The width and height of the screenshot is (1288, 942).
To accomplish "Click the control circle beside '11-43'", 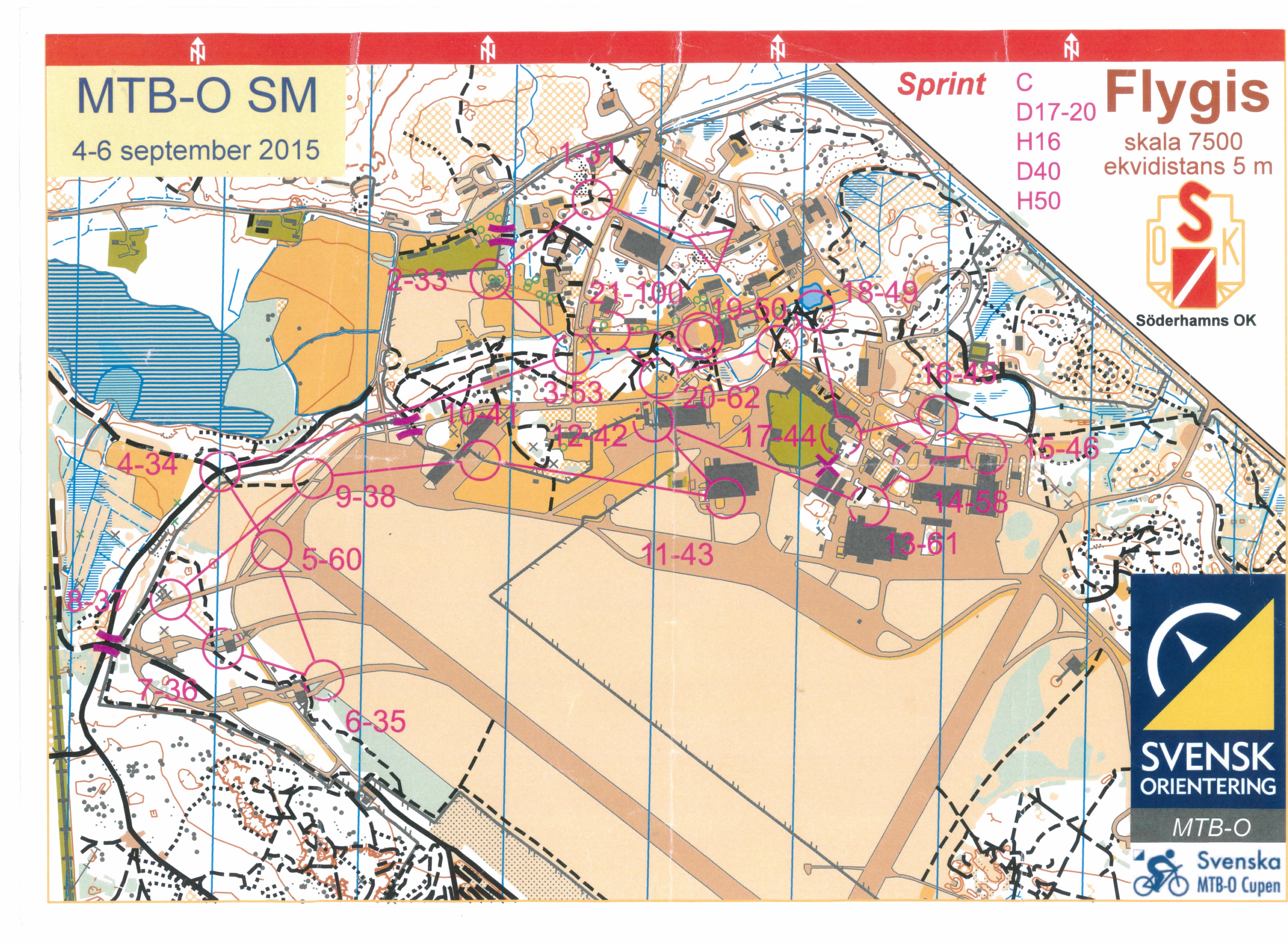I will (725, 498).
